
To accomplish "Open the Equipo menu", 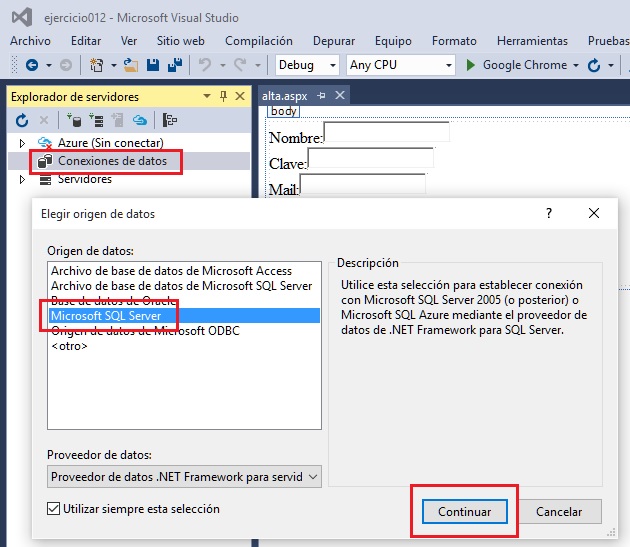I will tap(393, 41).
